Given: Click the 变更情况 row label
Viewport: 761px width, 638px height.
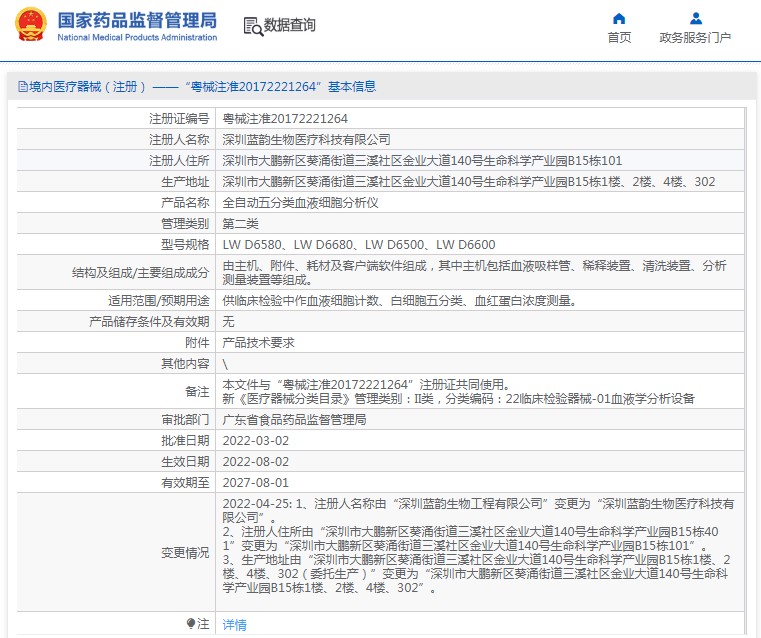Looking at the screenshot, I should [x=185, y=553].
